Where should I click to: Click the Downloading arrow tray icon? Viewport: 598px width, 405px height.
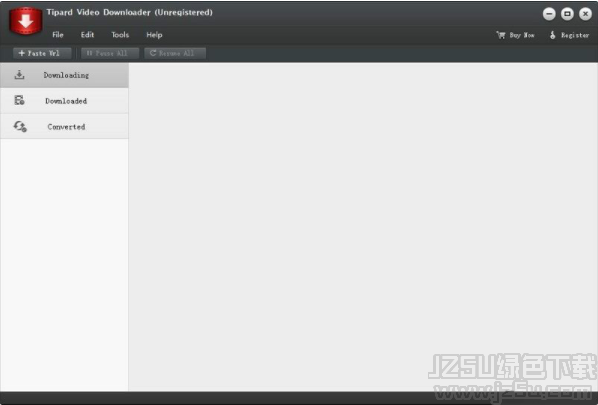(x=19, y=75)
